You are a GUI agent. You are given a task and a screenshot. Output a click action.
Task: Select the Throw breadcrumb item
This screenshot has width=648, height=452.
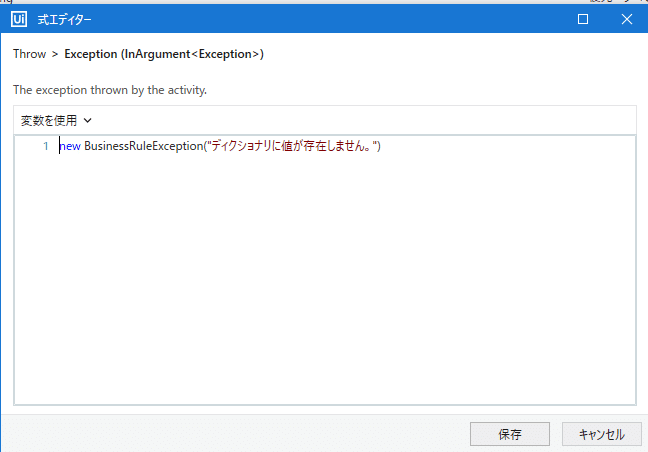coord(29,54)
